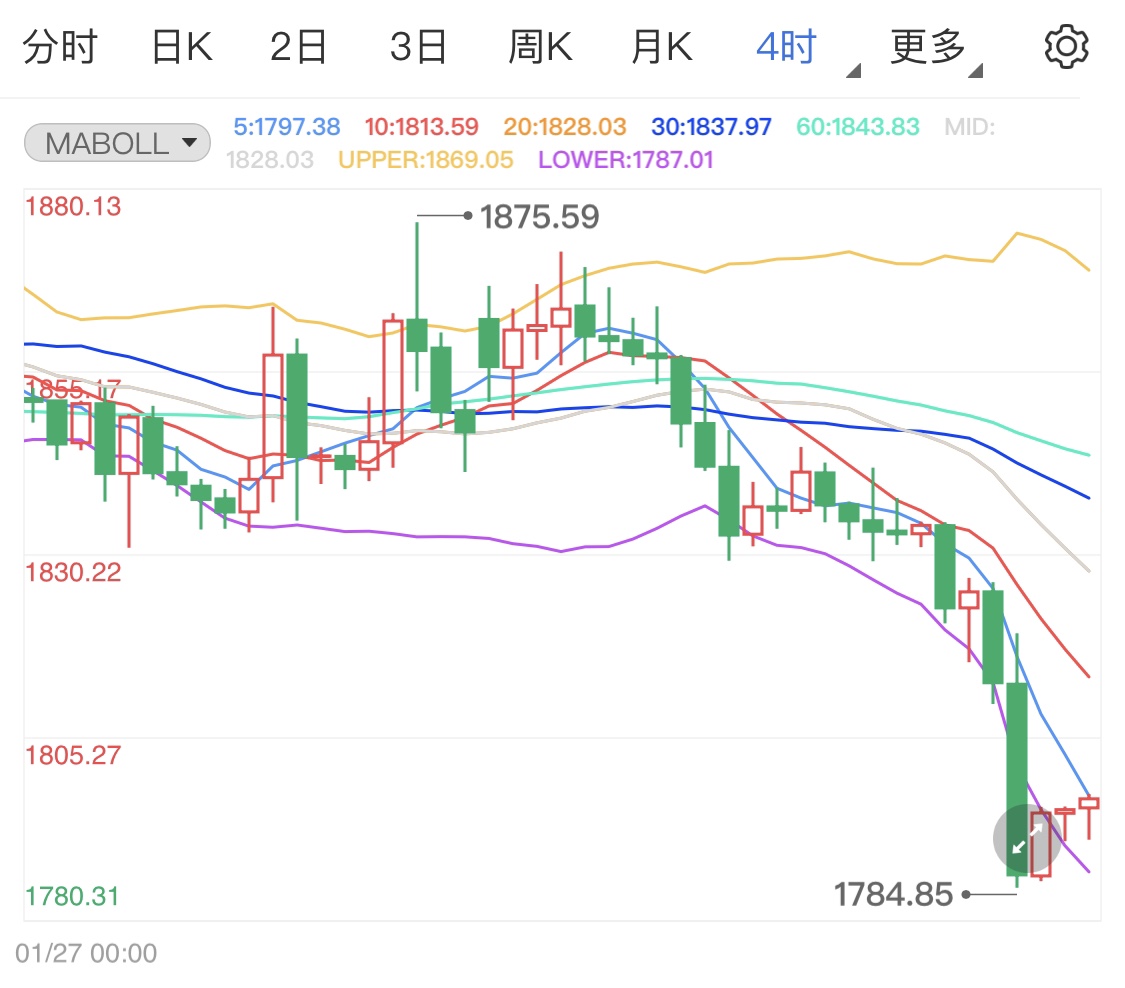Click the 60:1843.83 MA value
Image resolution: width=1125 pixels, height=988 pixels.
click(x=857, y=127)
